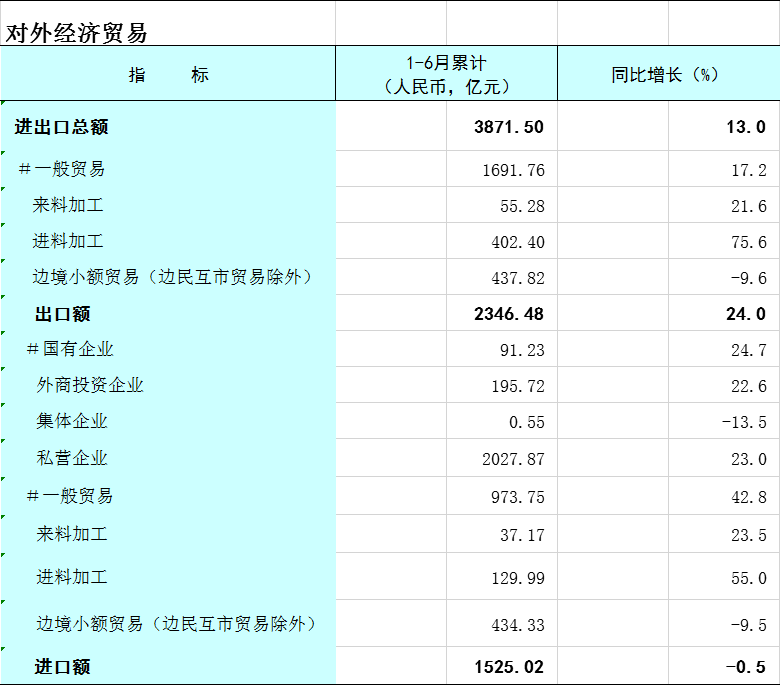
Task: Select the value 195.72
Action: tap(518, 386)
